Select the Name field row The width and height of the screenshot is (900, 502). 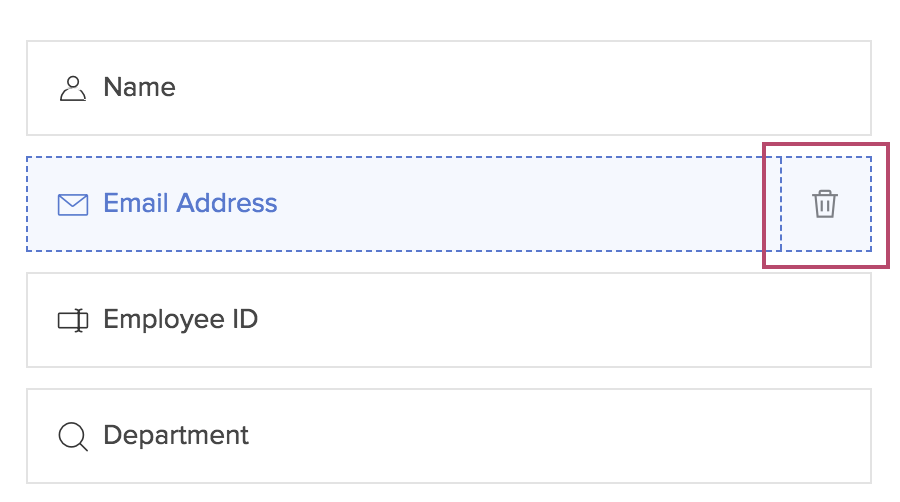pos(448,88)
